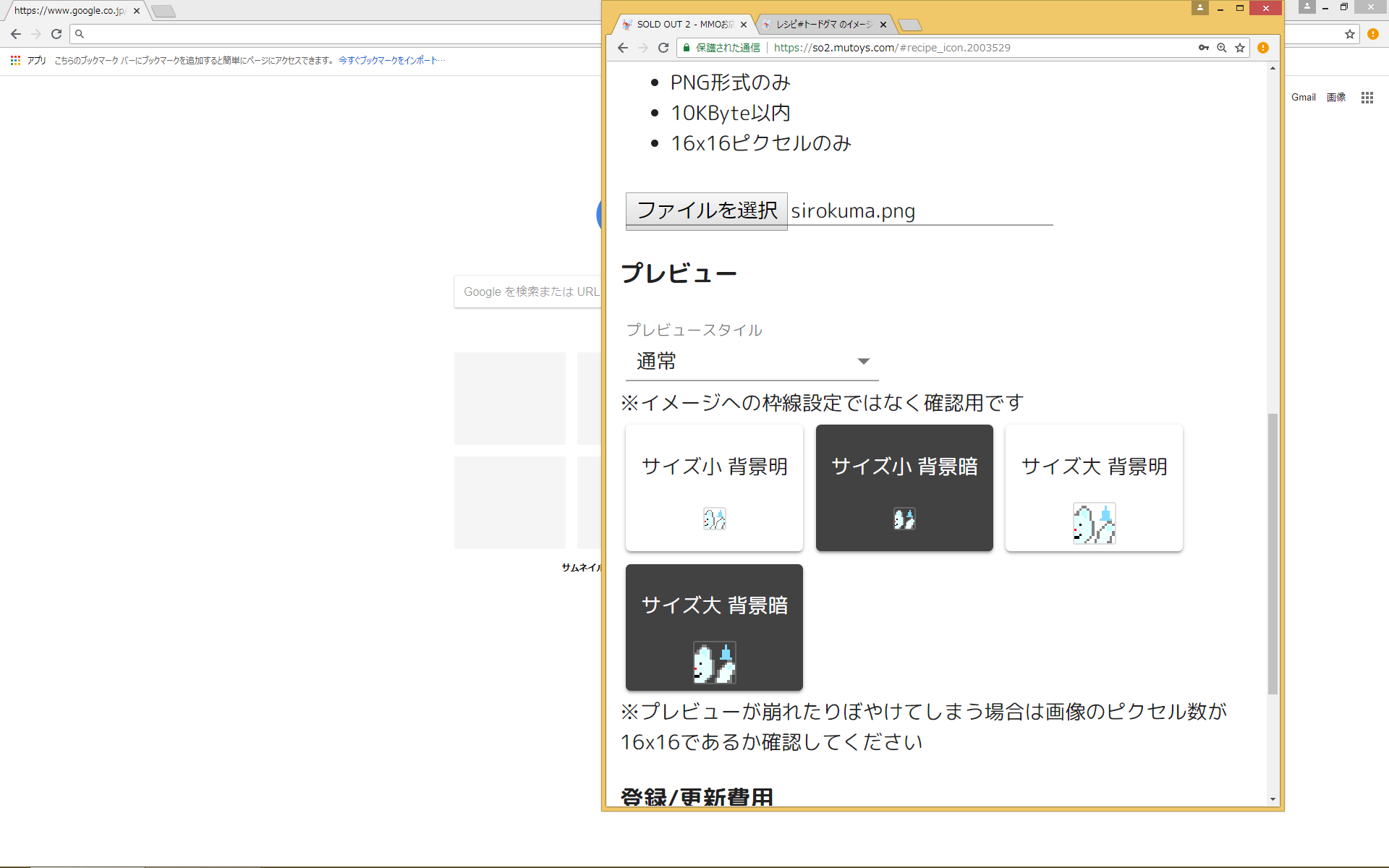Open the bookmark import link
Viewport: 1389px width, 868px height.
(x=392, y=61)
